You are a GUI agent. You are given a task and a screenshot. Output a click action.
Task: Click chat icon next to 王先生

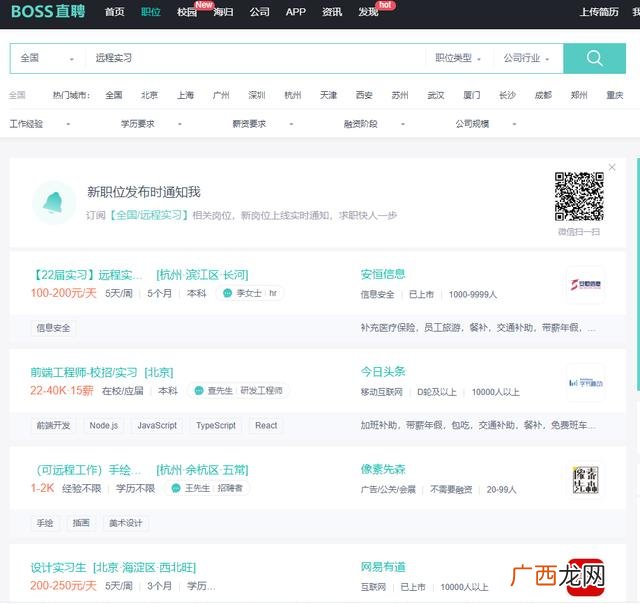point(176,488)
